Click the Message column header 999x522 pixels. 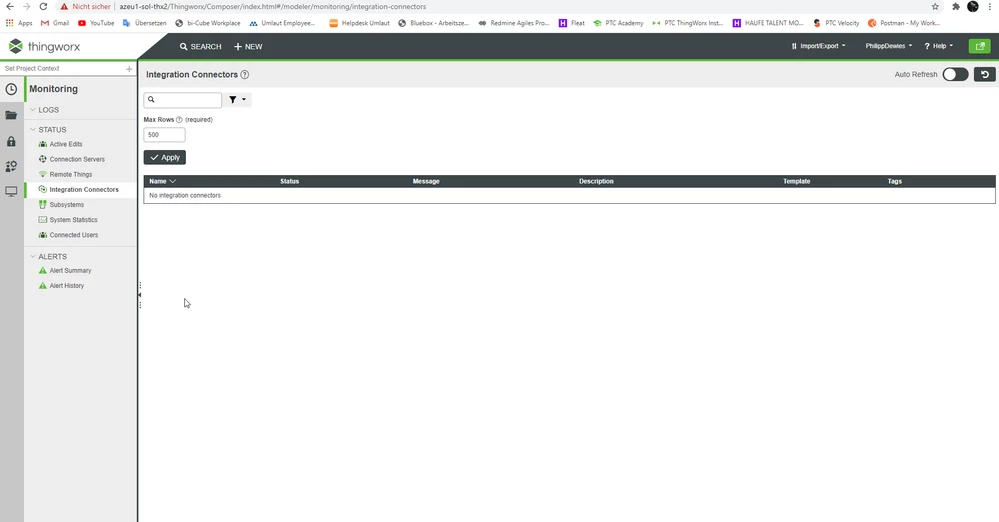tap(426, 182)
